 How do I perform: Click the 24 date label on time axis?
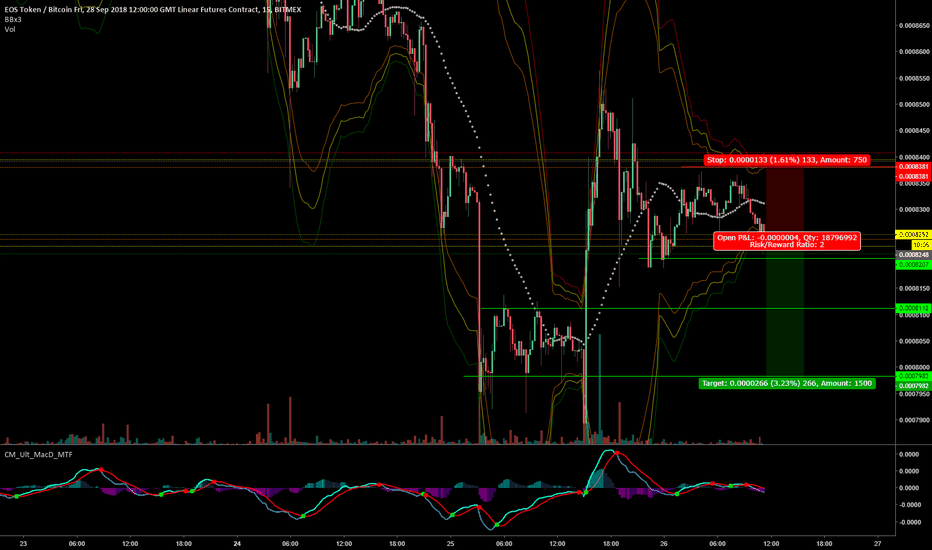[237, 543]
